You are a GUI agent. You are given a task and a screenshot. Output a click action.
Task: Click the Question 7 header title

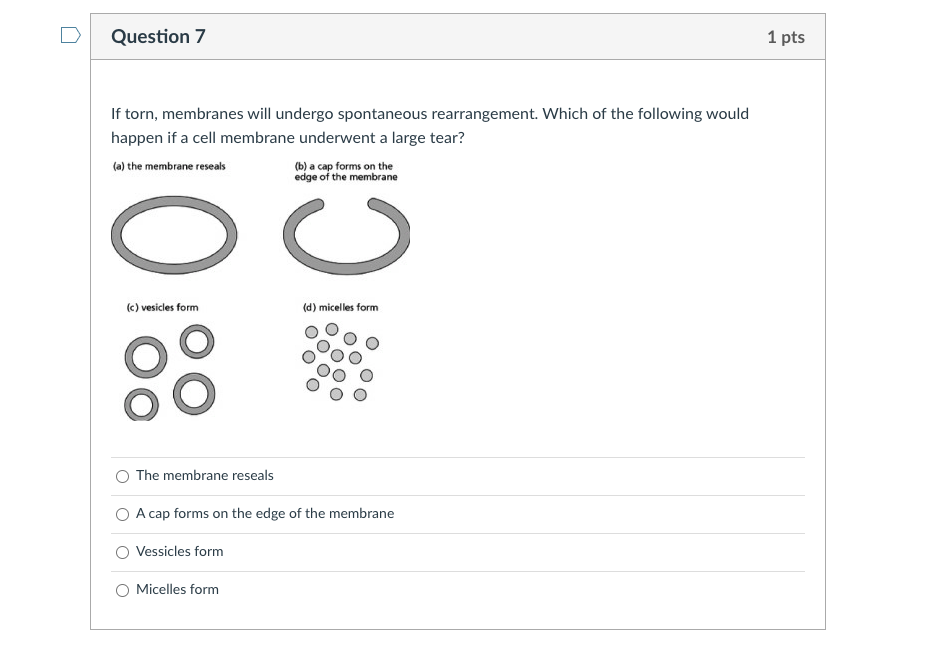(x=158, y=37)
